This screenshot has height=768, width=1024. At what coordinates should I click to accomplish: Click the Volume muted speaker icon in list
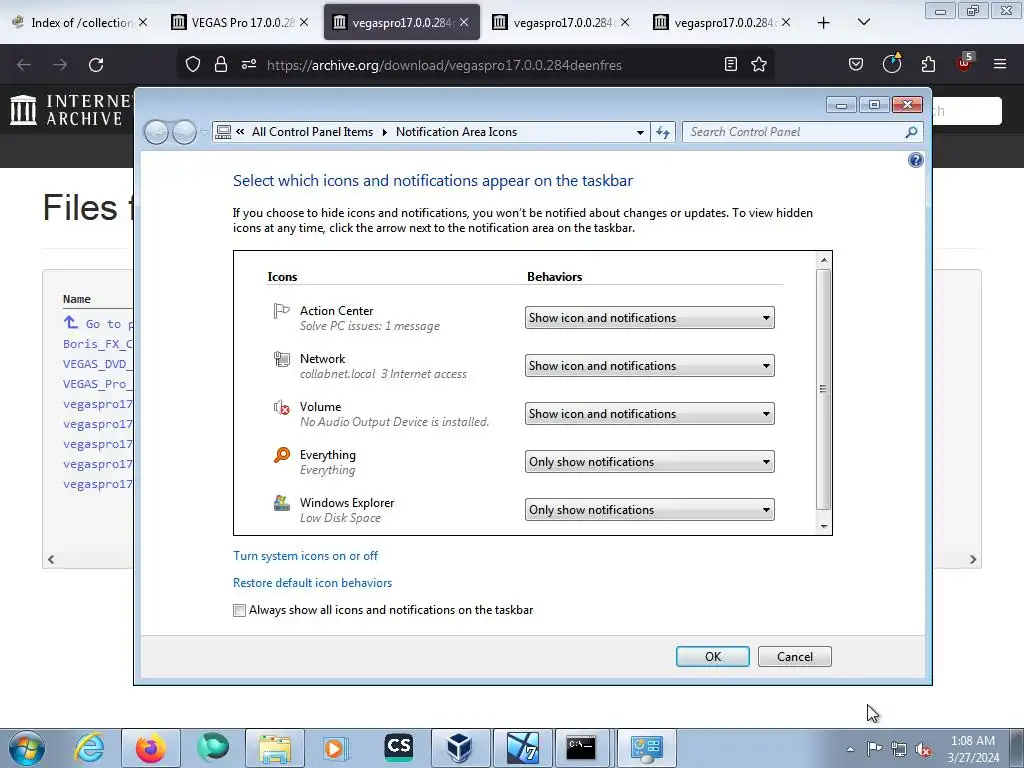(281, 408)
